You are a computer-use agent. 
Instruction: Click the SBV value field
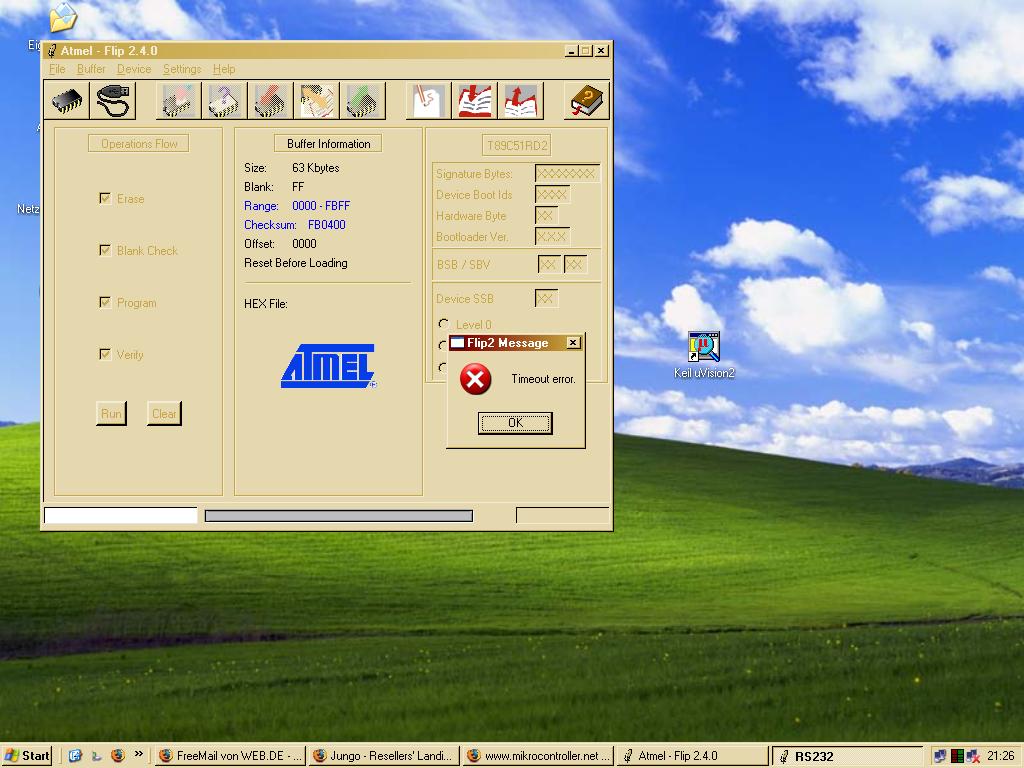coord(575,264)
